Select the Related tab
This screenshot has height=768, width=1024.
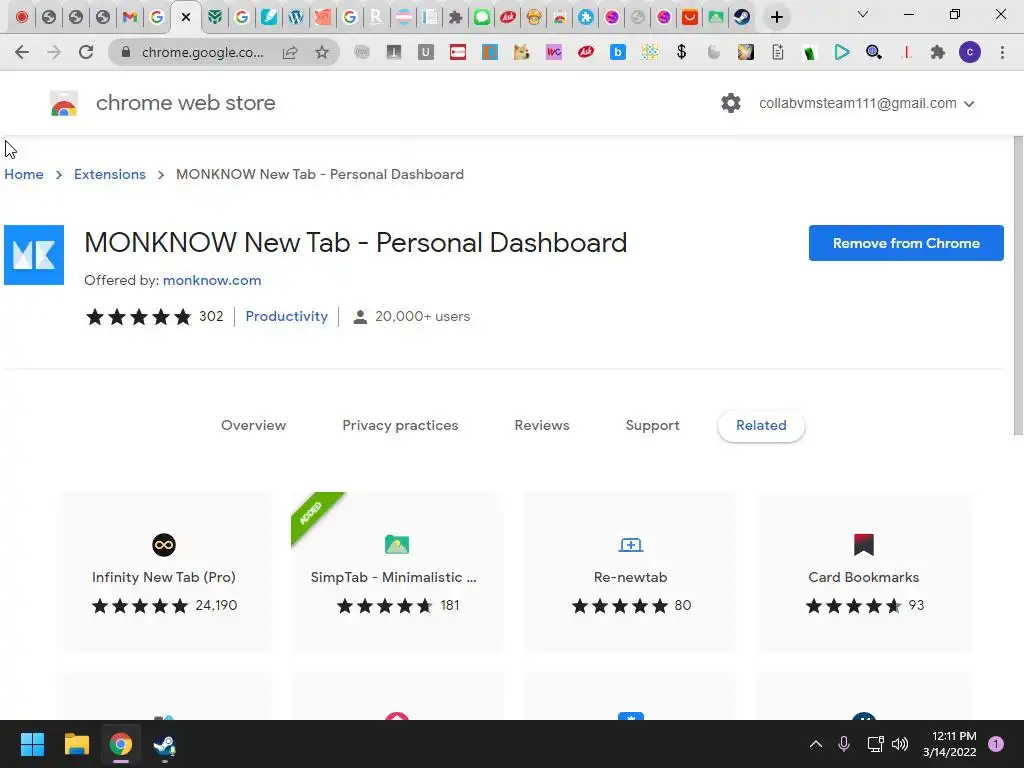click(x=761, y=425)
